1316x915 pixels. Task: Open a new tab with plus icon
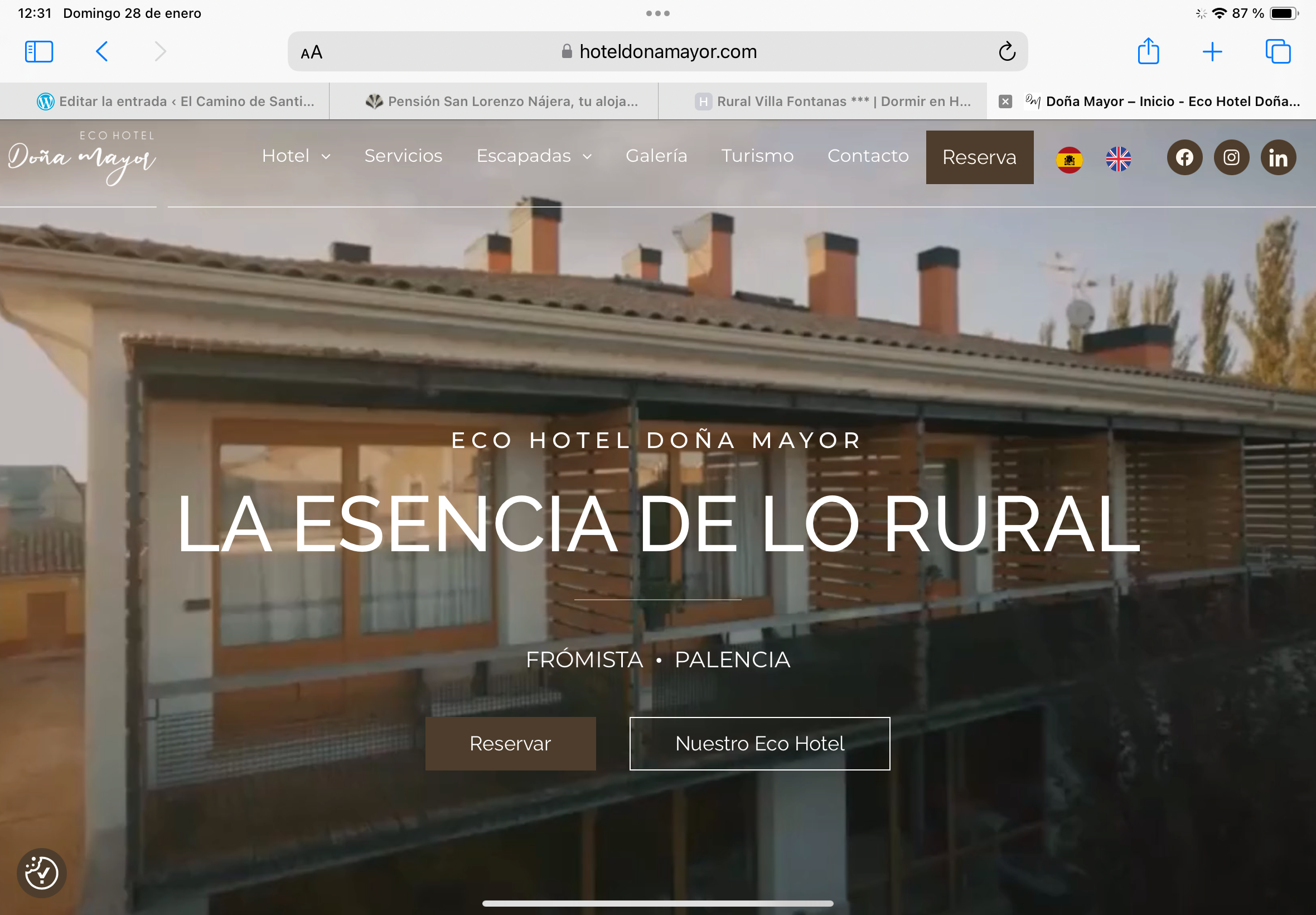1212,51
